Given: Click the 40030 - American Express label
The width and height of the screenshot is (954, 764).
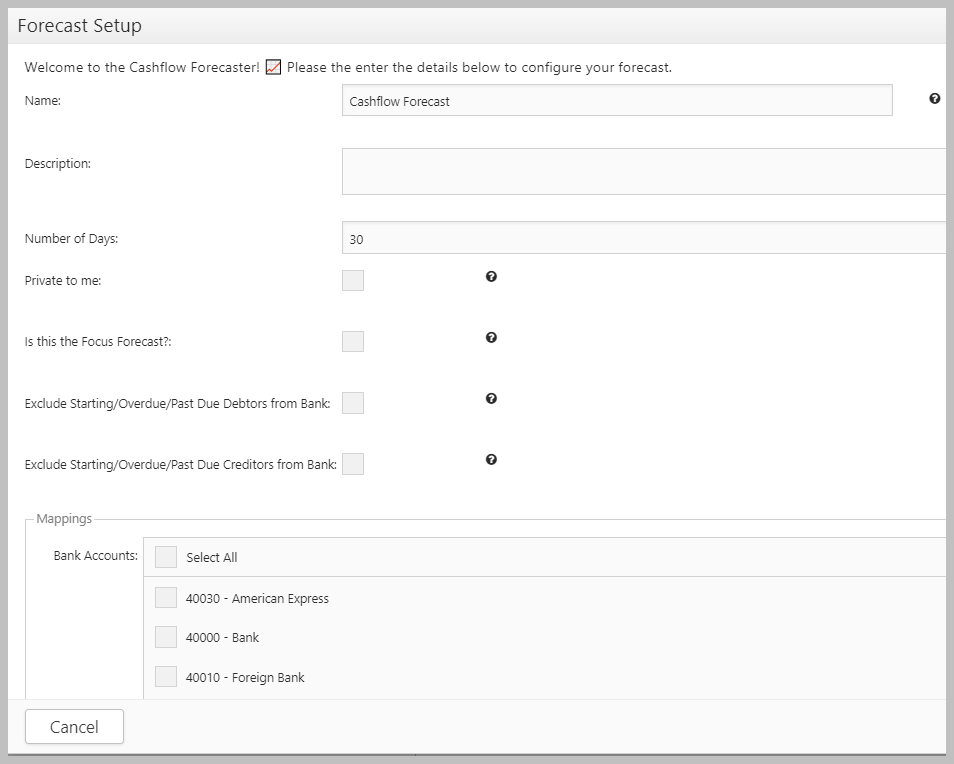Looking at the screenshot, I should pos(257,599).
